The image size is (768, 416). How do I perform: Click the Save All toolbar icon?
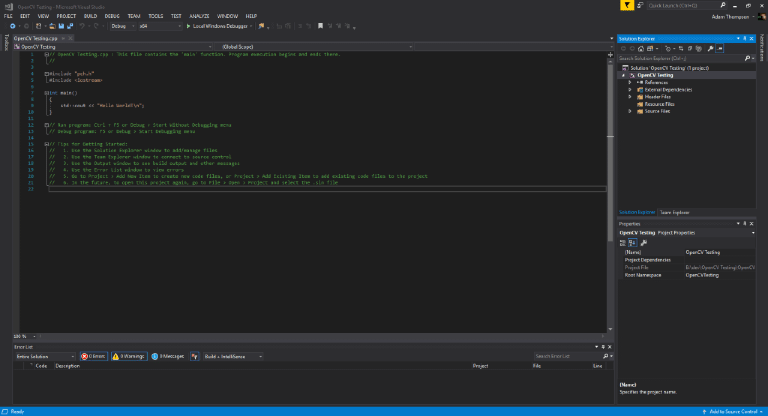point(70,26)
